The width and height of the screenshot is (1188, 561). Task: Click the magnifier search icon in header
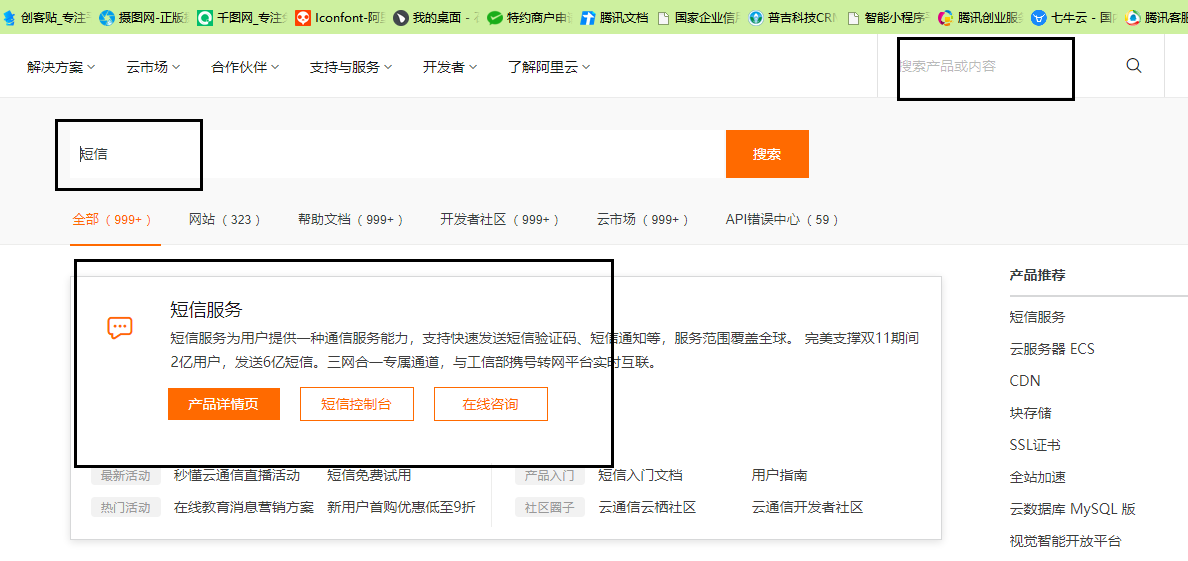(1133, 65)
